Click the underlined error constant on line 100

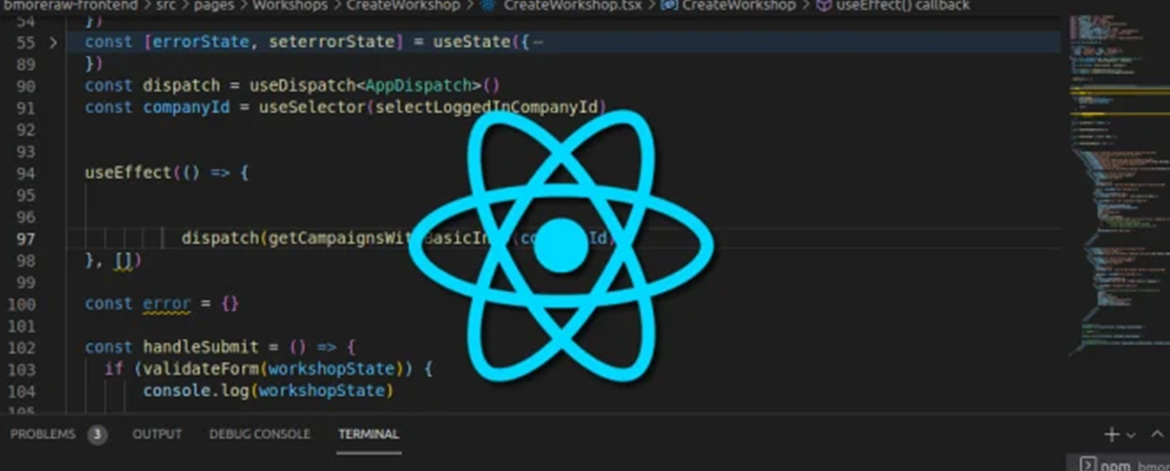coord(167,305)
